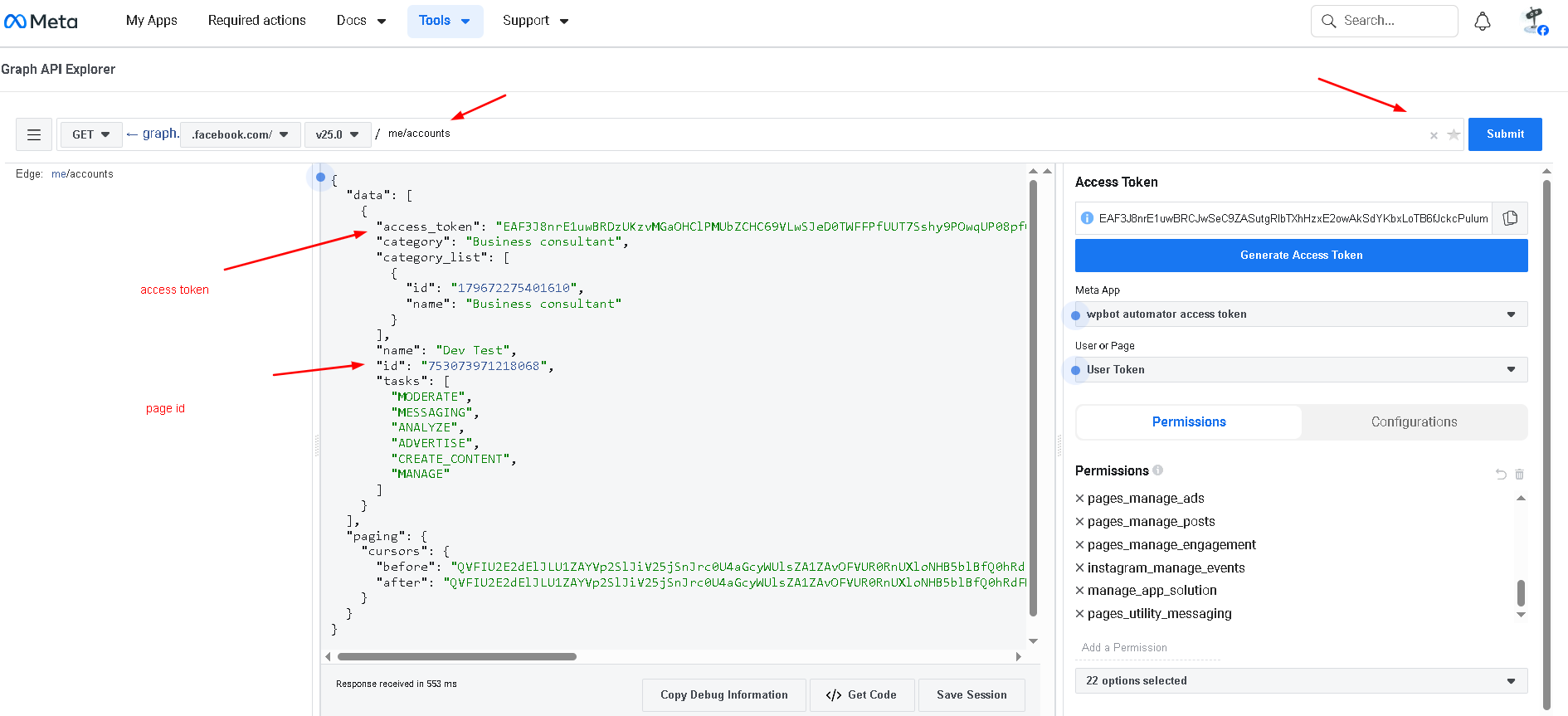Clear the query path with X icon
Screen dimensions: 1568x716
(1434, 135)
